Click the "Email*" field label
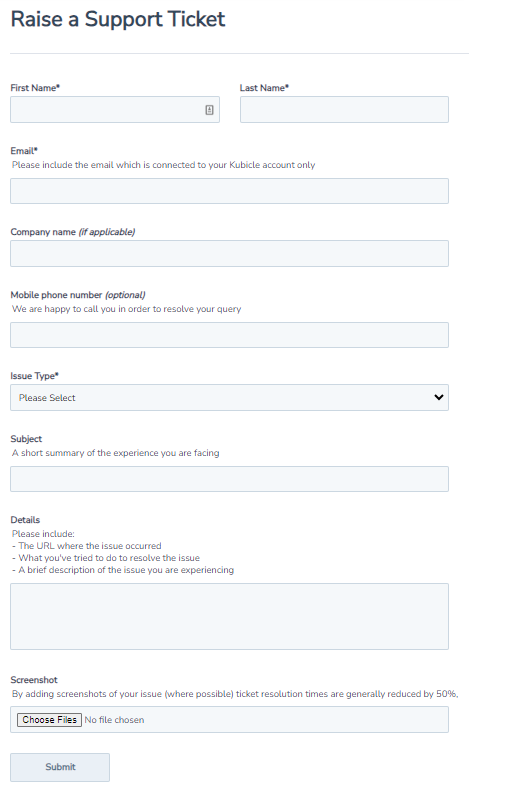Viewport: 522px width, 794px height. [24, 150]
